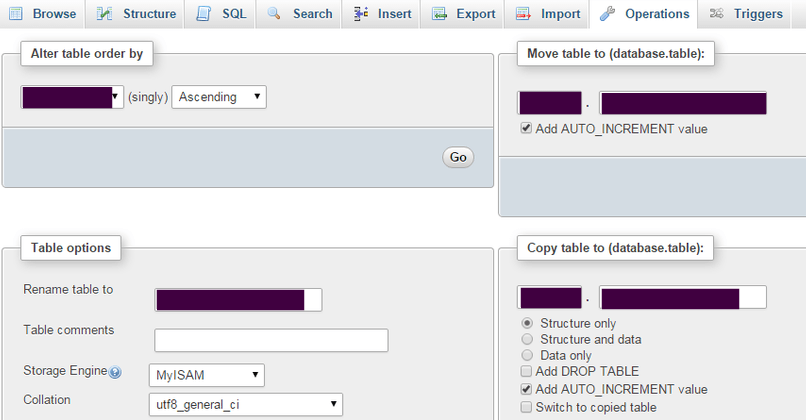
Task: Click the Table comments text field
Action: click(271, 340)
